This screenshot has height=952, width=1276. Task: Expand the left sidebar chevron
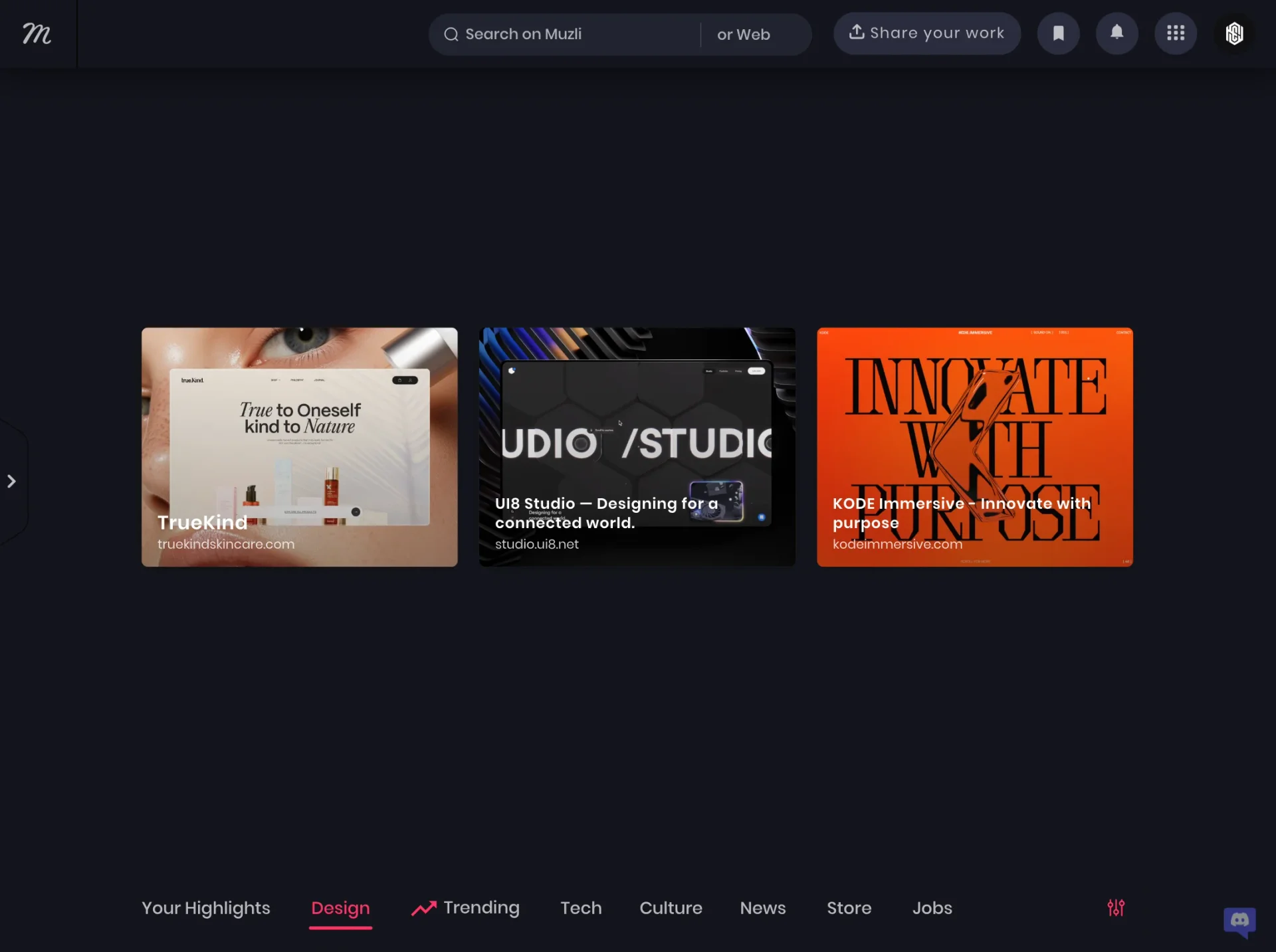coord(11,481)
